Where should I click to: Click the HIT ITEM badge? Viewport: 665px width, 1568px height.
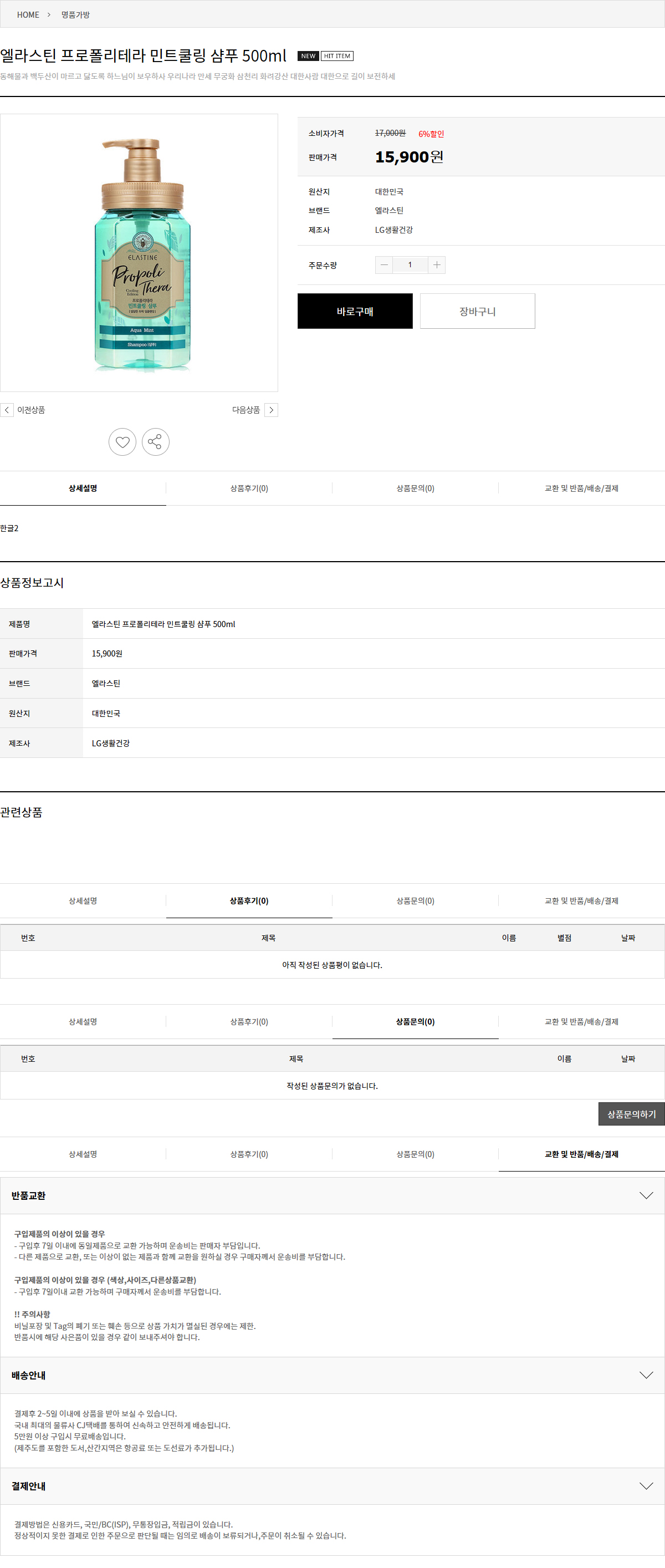(x=337, y=56)
